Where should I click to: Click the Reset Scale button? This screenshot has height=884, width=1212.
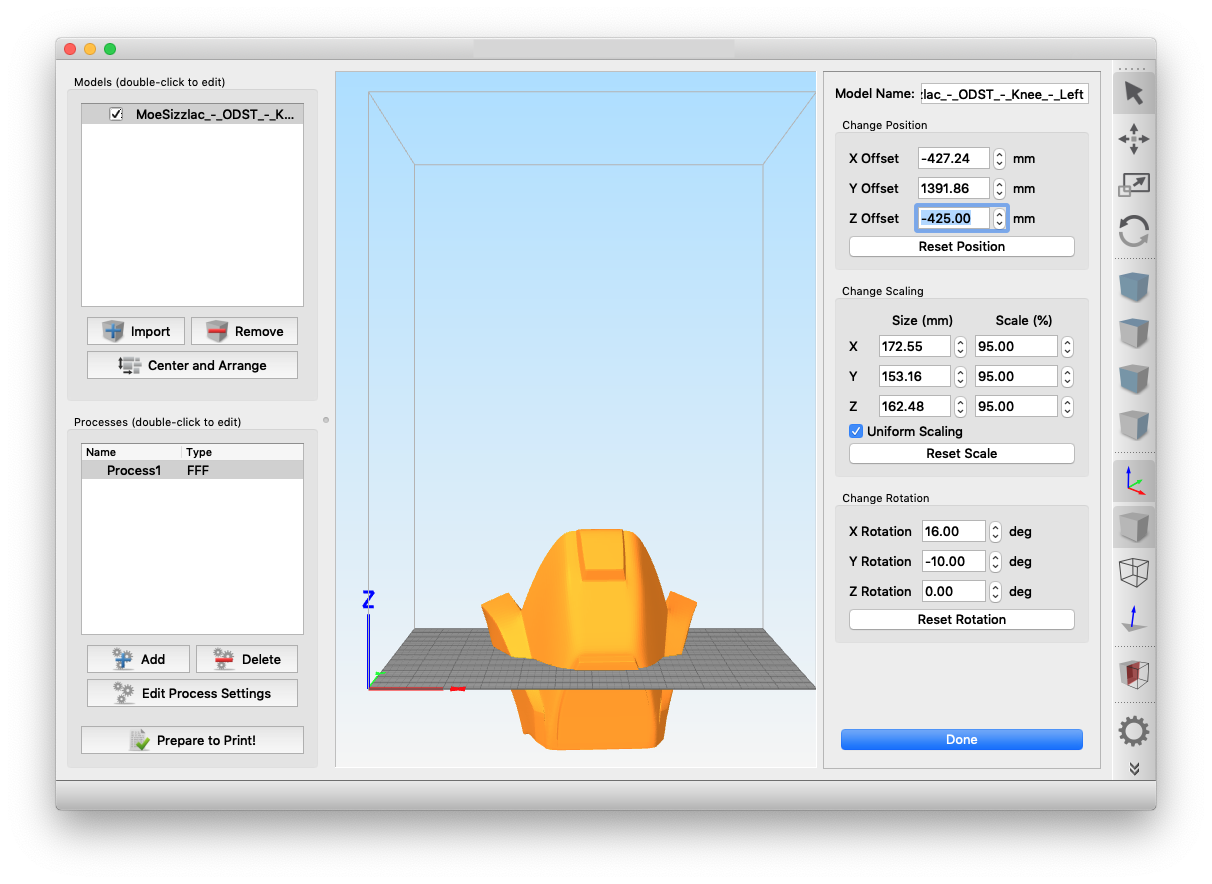[962, 453]
